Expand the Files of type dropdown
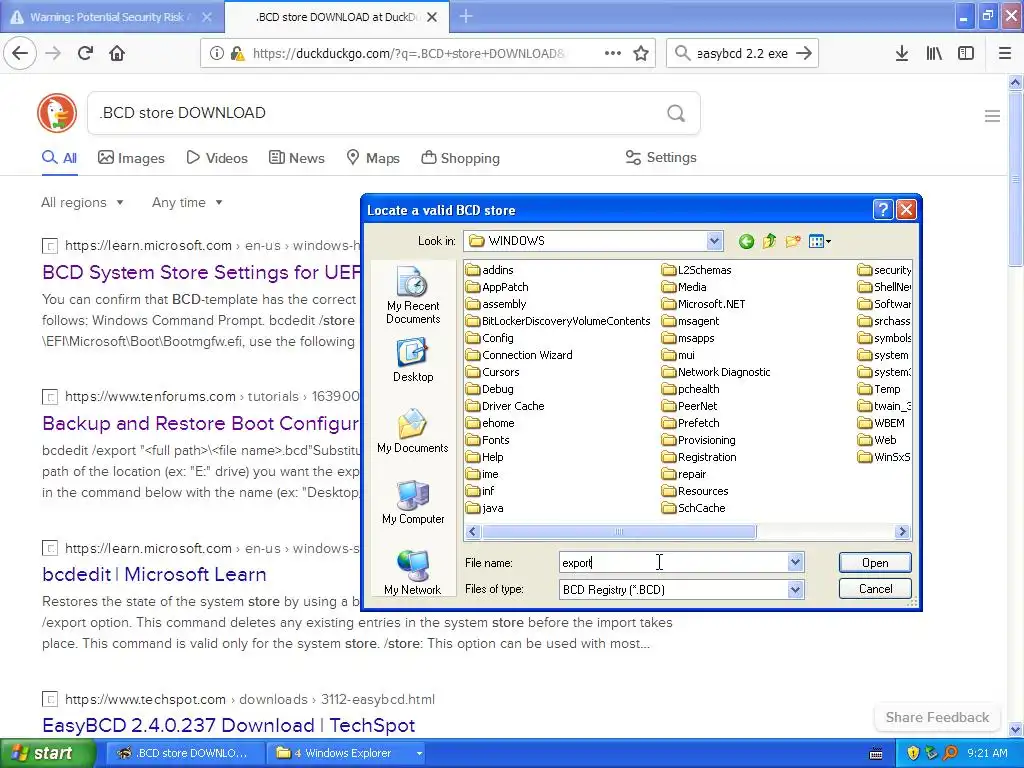 [795, 590]
